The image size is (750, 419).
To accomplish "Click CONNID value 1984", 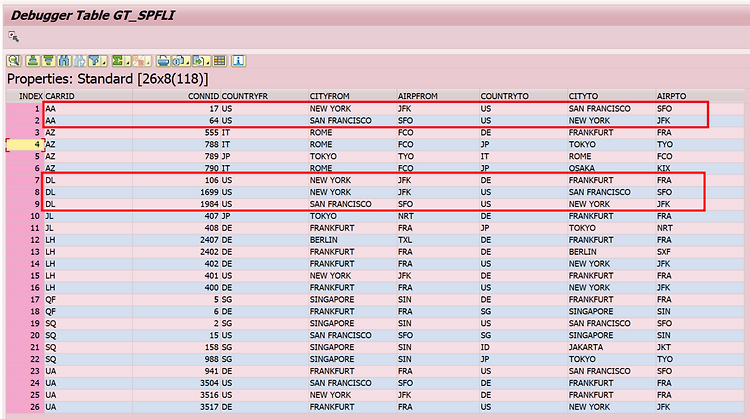I will click(x=210, y=204).
